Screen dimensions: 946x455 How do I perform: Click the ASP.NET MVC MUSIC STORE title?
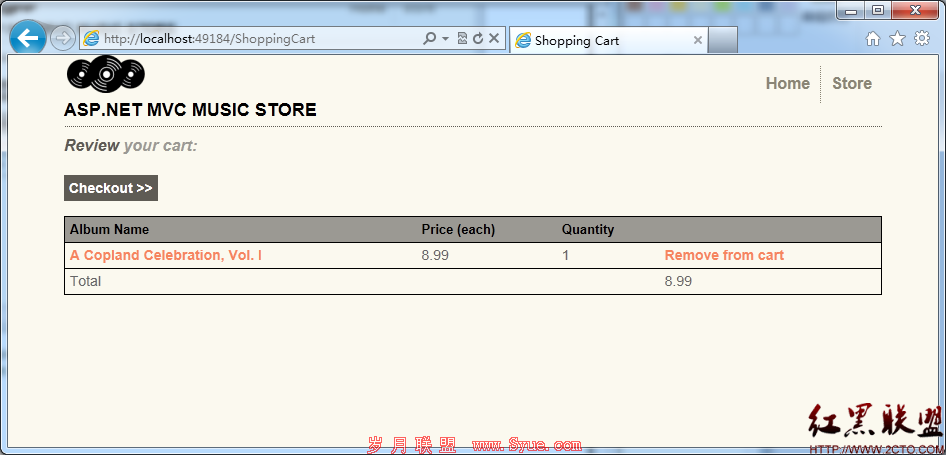pos(190,110)
